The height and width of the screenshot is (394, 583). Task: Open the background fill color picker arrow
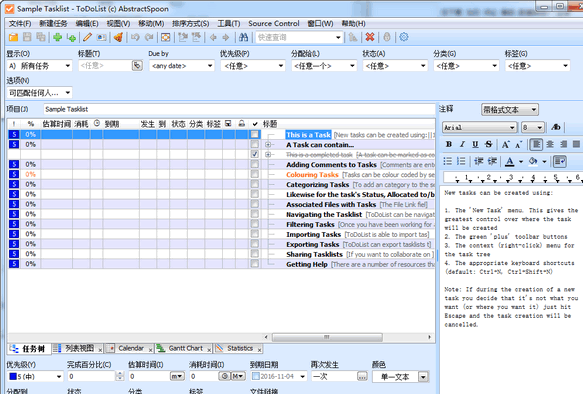pyautogui.click(x=544, y=161)
